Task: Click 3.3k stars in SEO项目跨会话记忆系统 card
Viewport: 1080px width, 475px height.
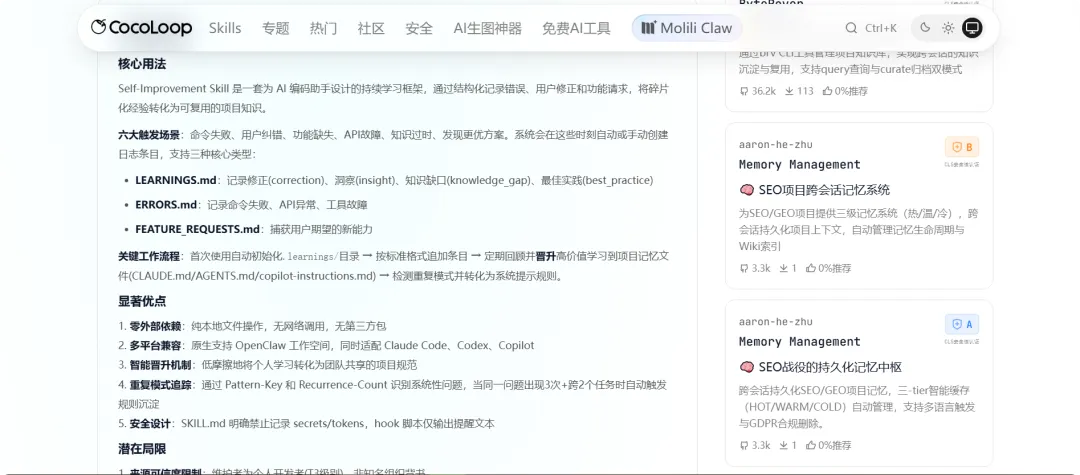Action: tap(755, 268)
